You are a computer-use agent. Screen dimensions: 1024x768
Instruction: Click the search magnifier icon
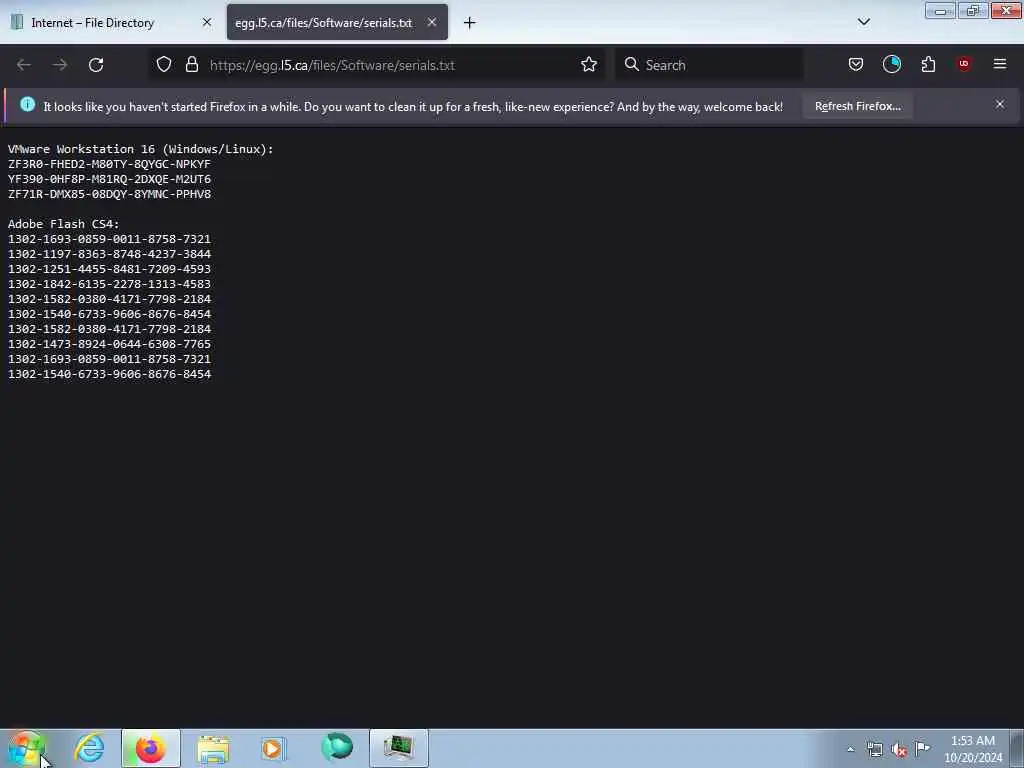click(632, 65)
